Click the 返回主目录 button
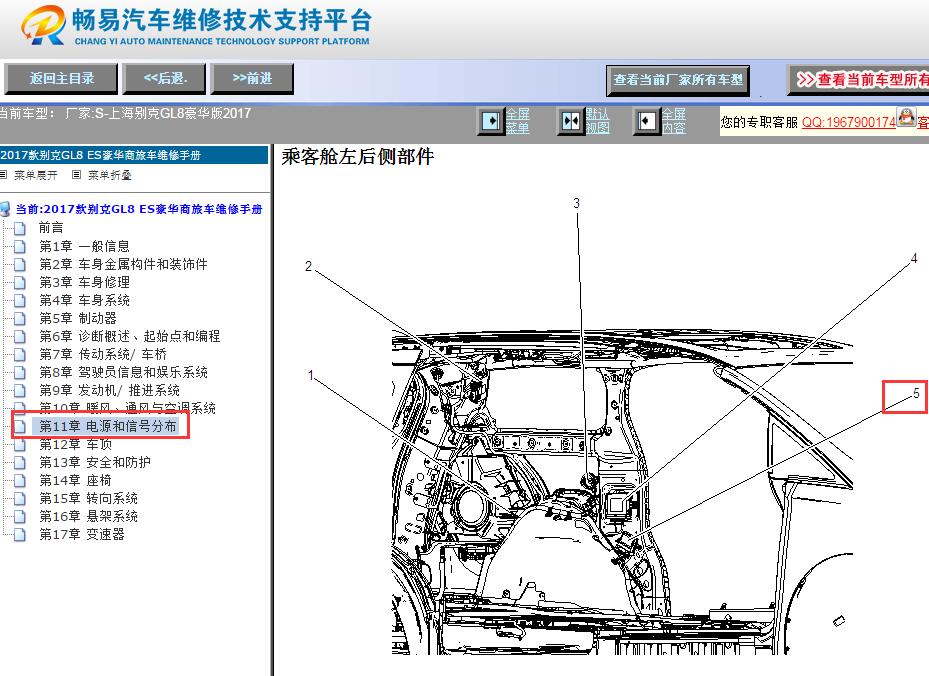 pos(61,79)
